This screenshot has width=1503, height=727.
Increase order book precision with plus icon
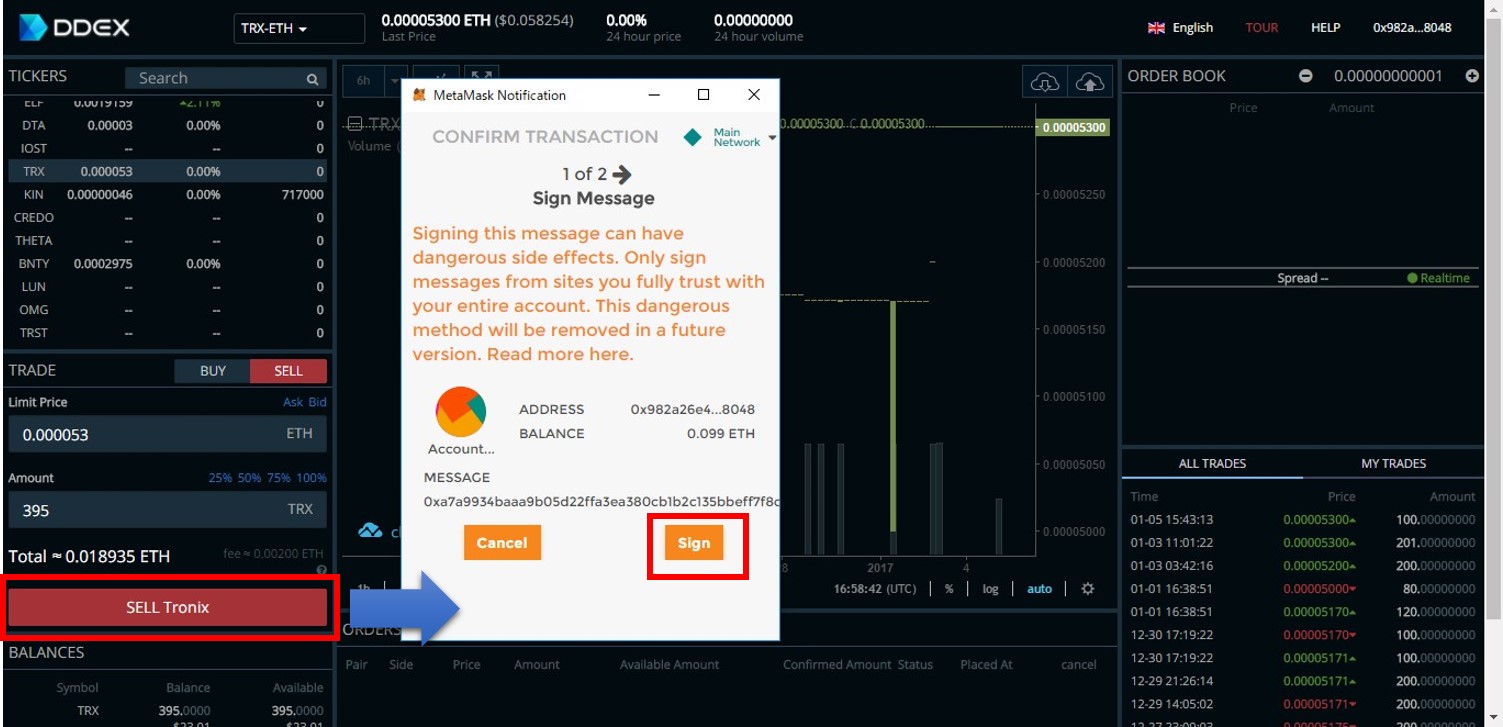tap(1471, 76)
